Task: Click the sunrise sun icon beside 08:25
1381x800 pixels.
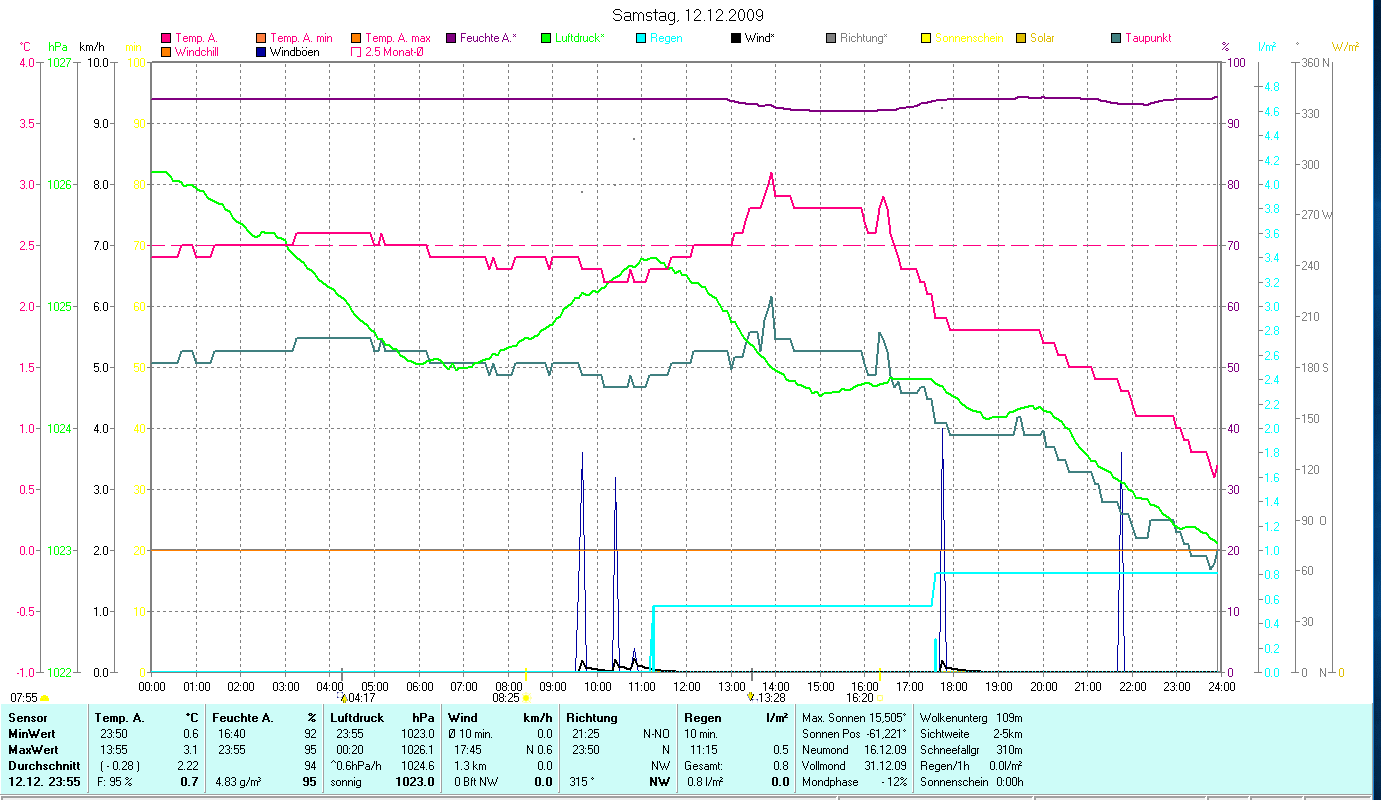Action: pos(526,698)
